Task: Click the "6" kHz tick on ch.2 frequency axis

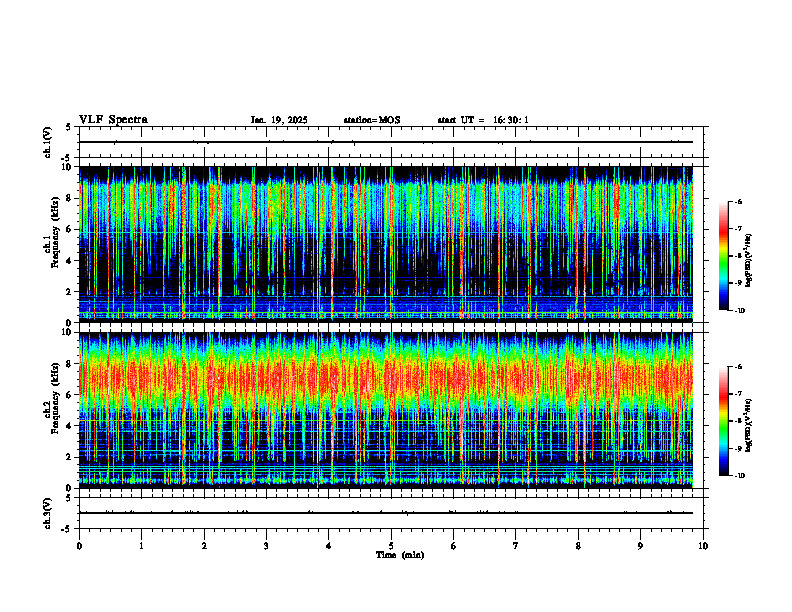Action: 70,394
